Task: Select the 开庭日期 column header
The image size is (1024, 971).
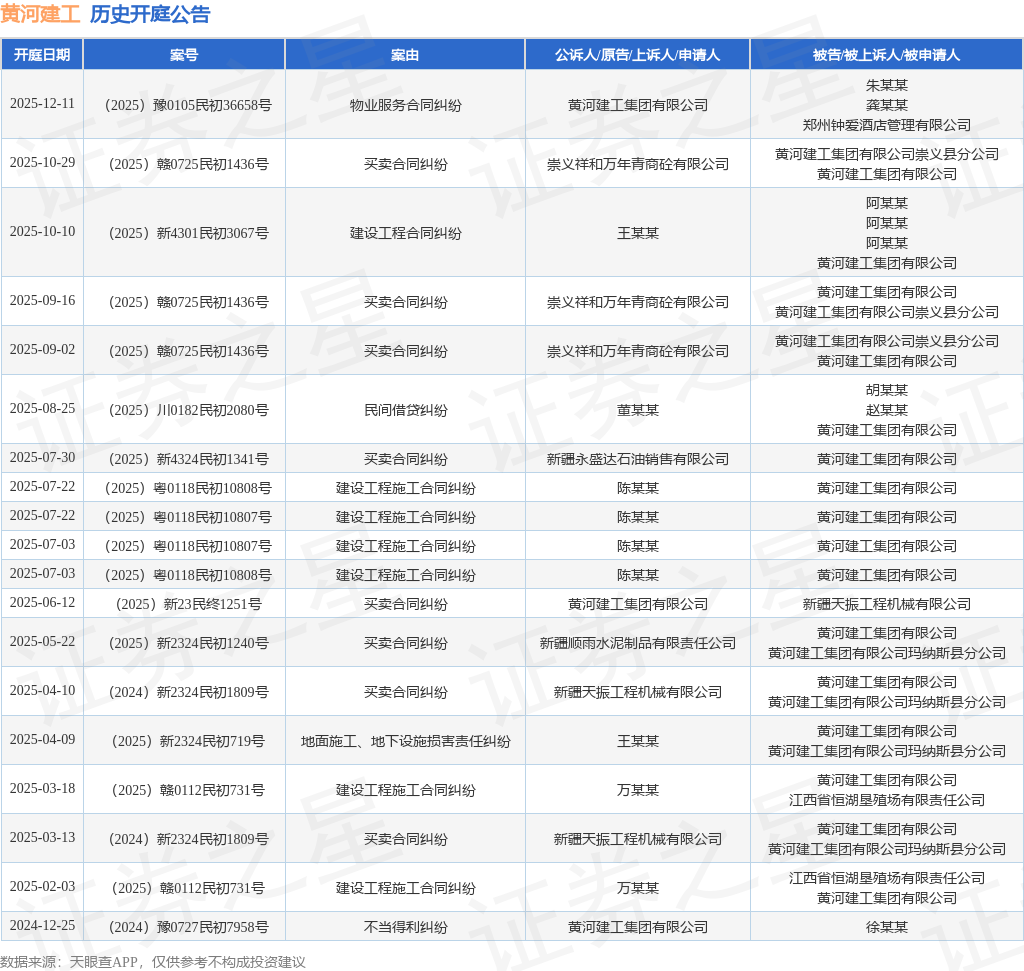Action: [x=42, y=55]
